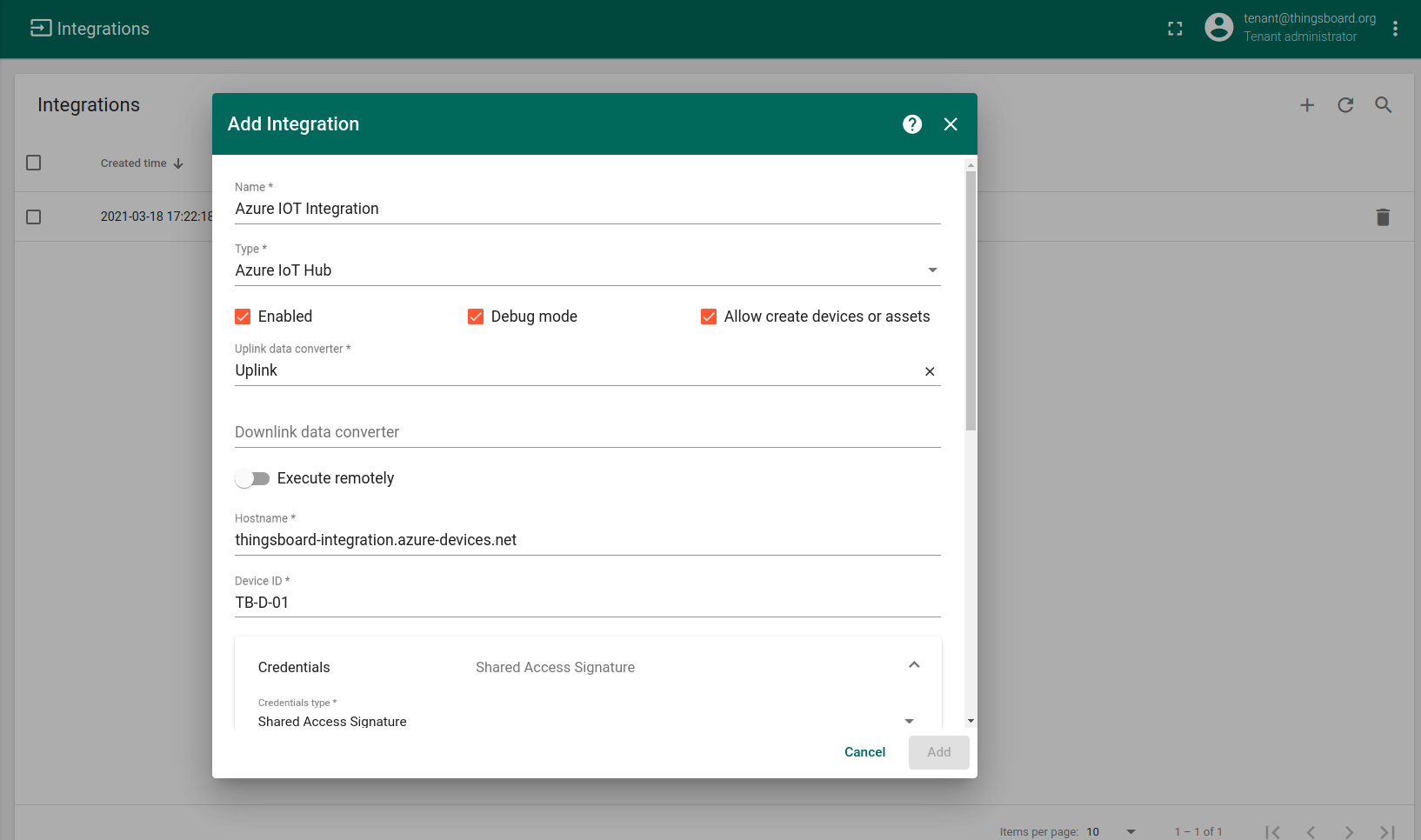
Task: Go to the first page of results
Action: click(x=1272, y=832)
